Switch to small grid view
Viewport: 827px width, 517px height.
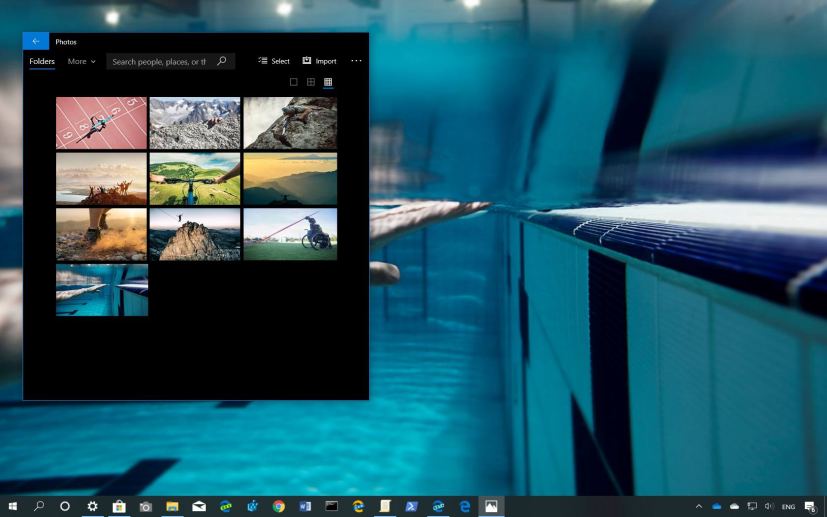click(328, 82)
